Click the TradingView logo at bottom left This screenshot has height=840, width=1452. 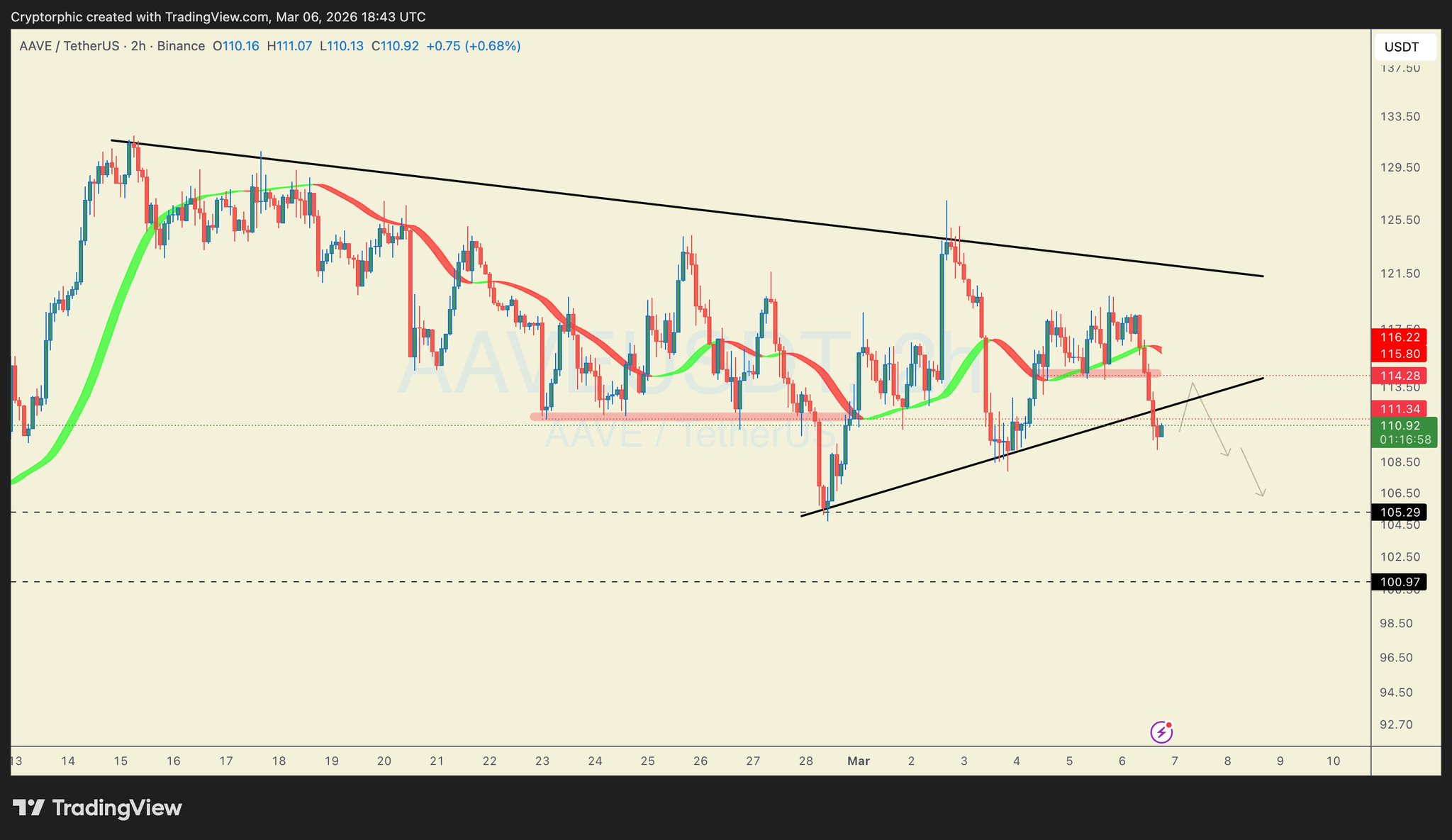point(97,808)
